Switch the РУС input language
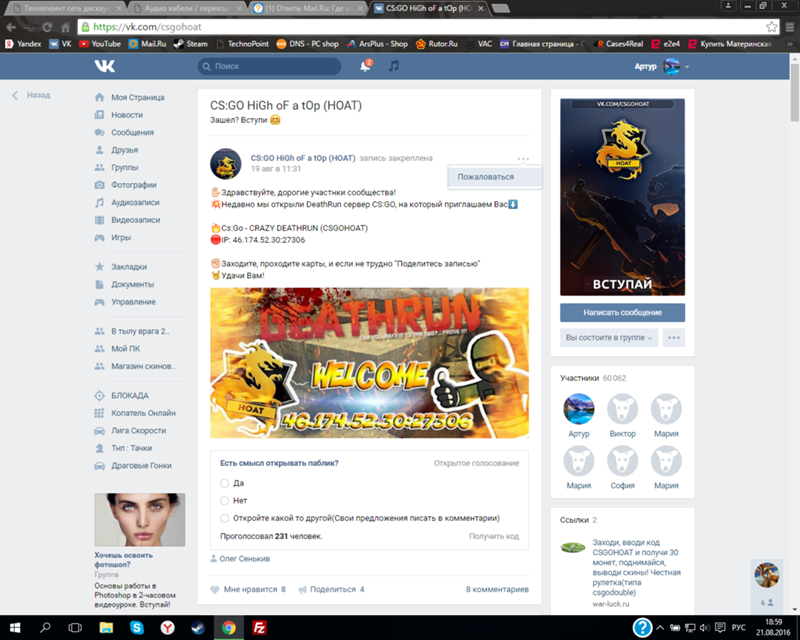This screenshot has height=640, width=800. pos(738,628)
